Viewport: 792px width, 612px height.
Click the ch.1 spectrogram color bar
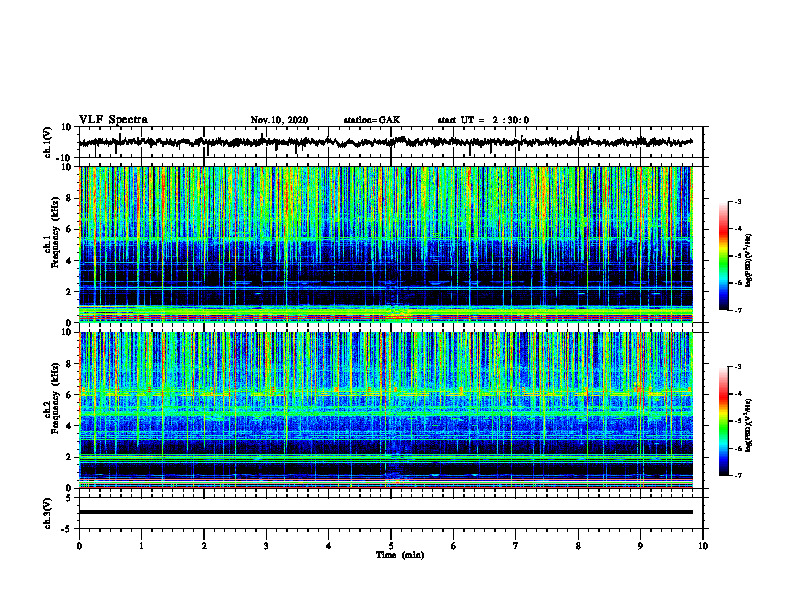724,256
